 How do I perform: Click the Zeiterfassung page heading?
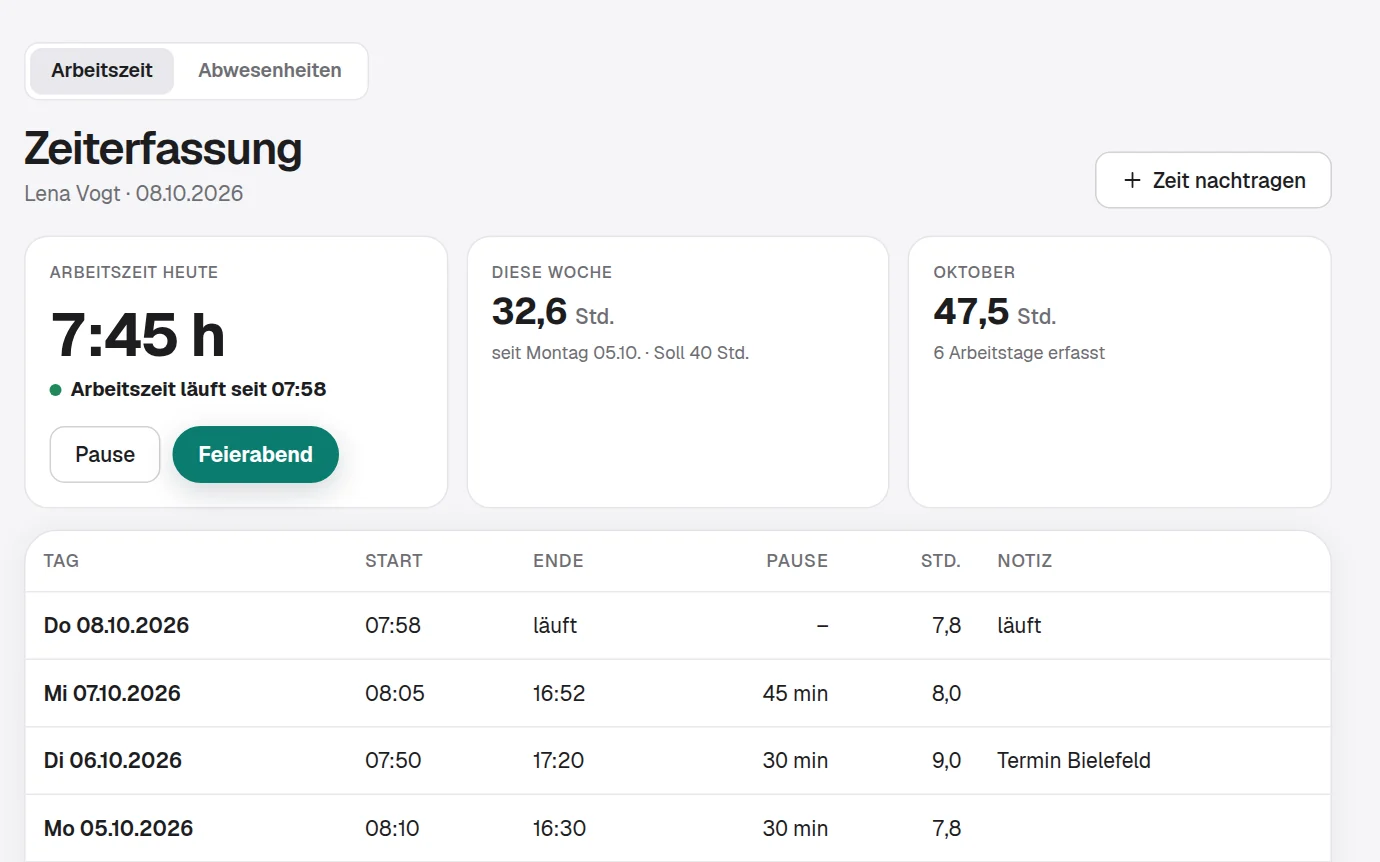tap(163, 149)
